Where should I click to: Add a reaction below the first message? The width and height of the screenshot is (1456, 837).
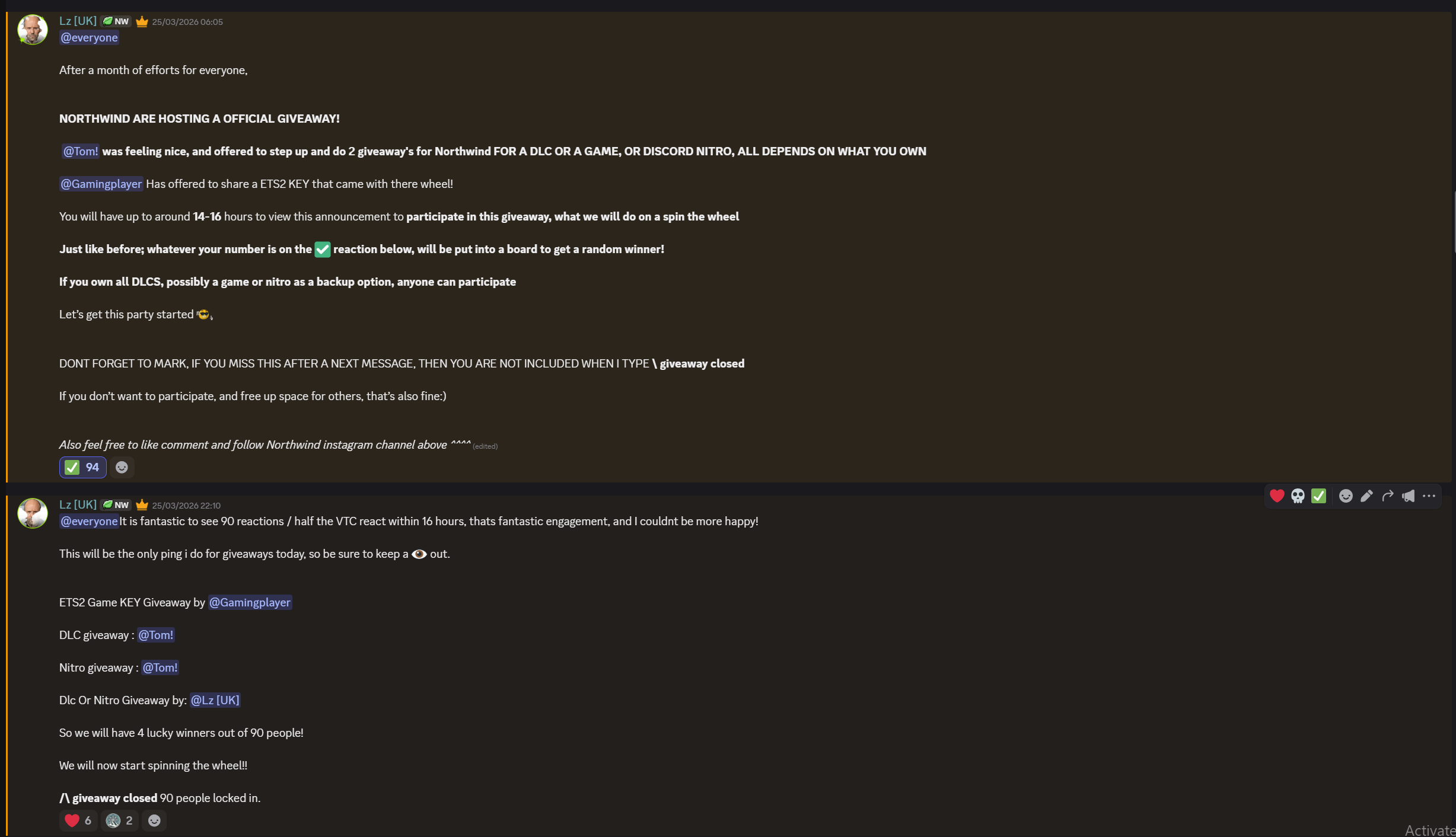click(x=122, y=467)
